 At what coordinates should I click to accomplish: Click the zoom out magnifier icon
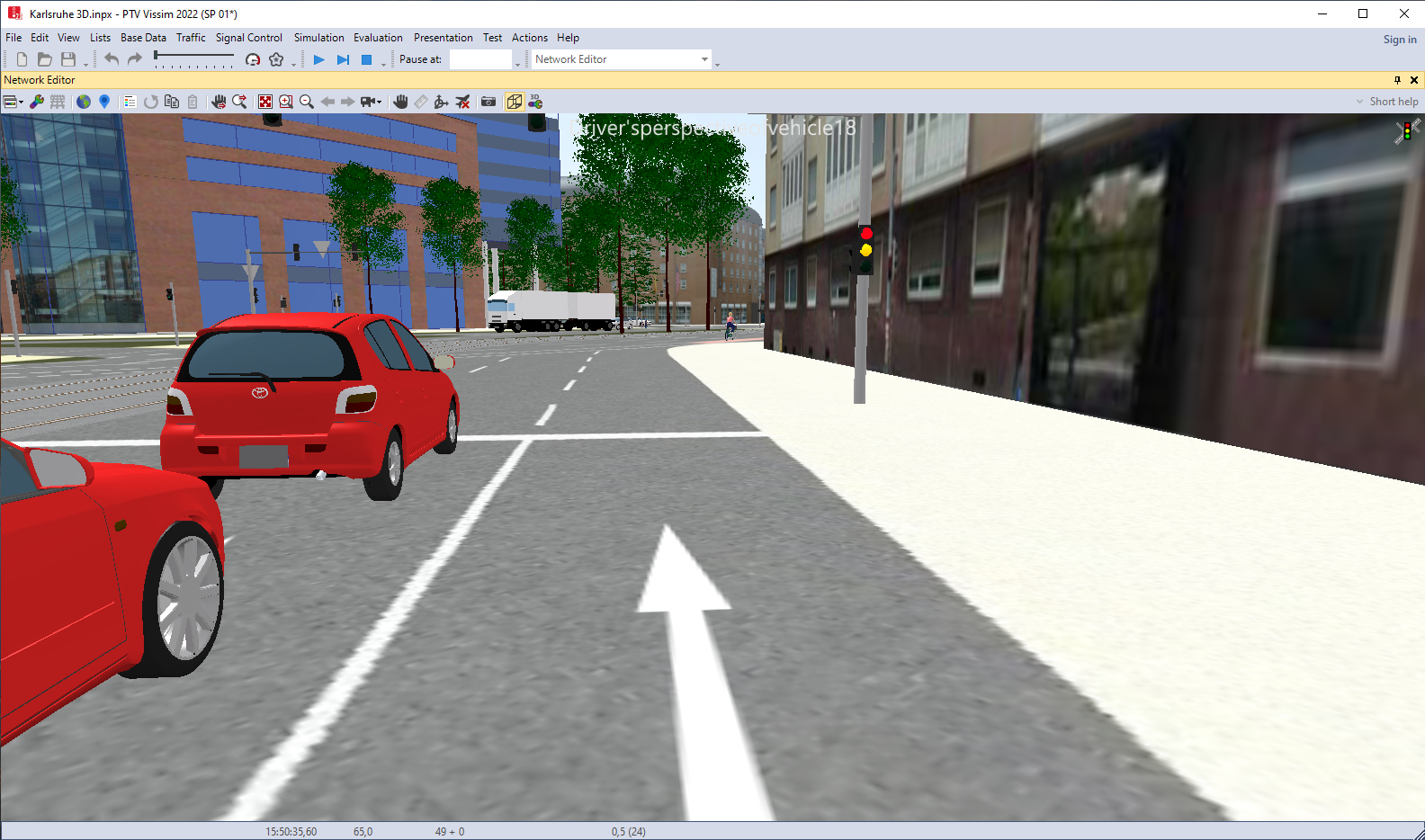307,102
